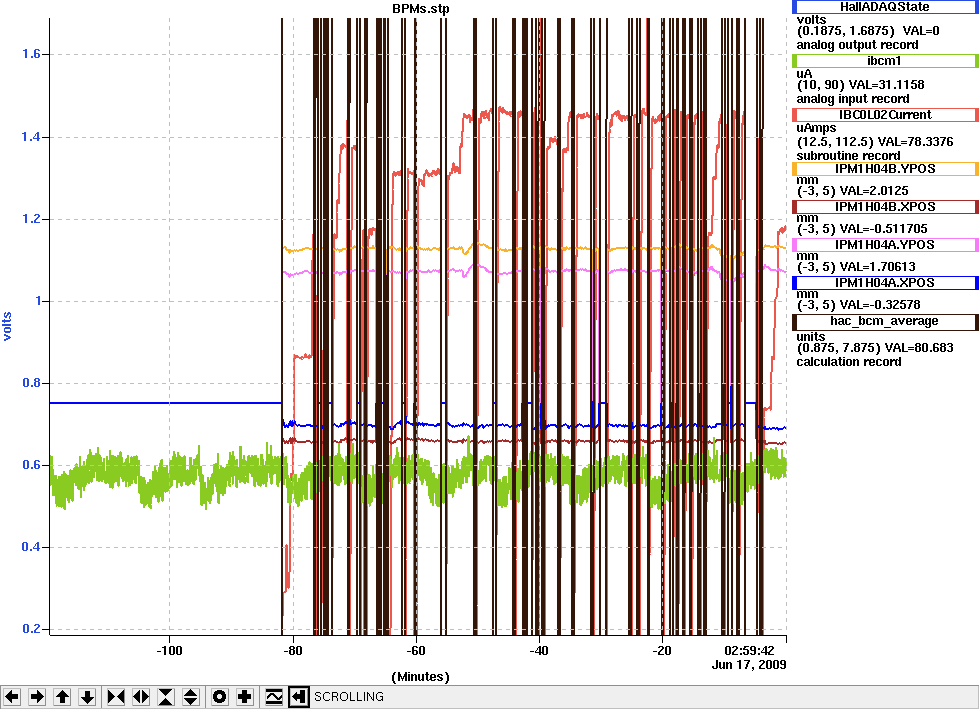Click the SCROLLING status label
The width and height of the screenshot is (979, 709).
[x=348, y=697]
